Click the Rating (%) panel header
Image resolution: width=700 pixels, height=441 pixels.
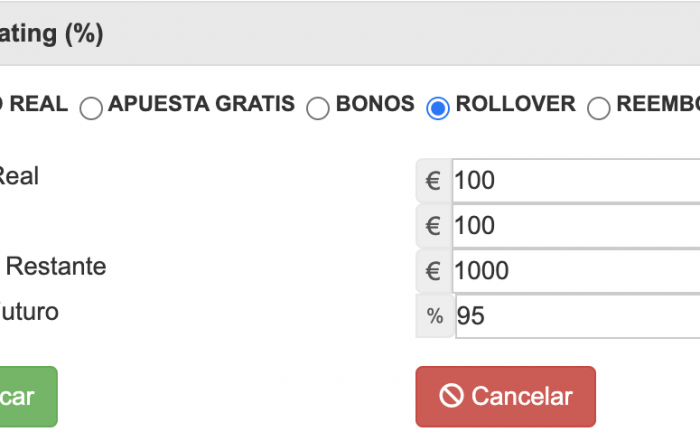[350, 33]
